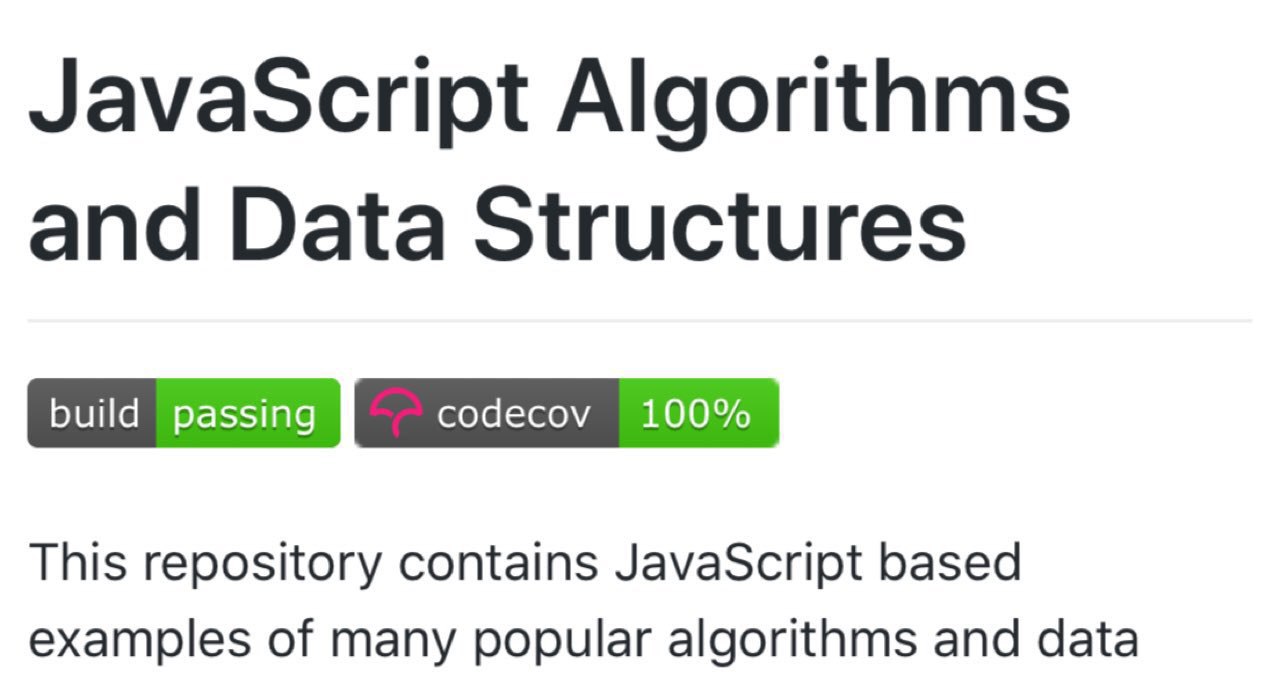Open the codecov 100% coverage badge
The width and height of the screenshot is (1280, 691).
[x=566, y=413]
